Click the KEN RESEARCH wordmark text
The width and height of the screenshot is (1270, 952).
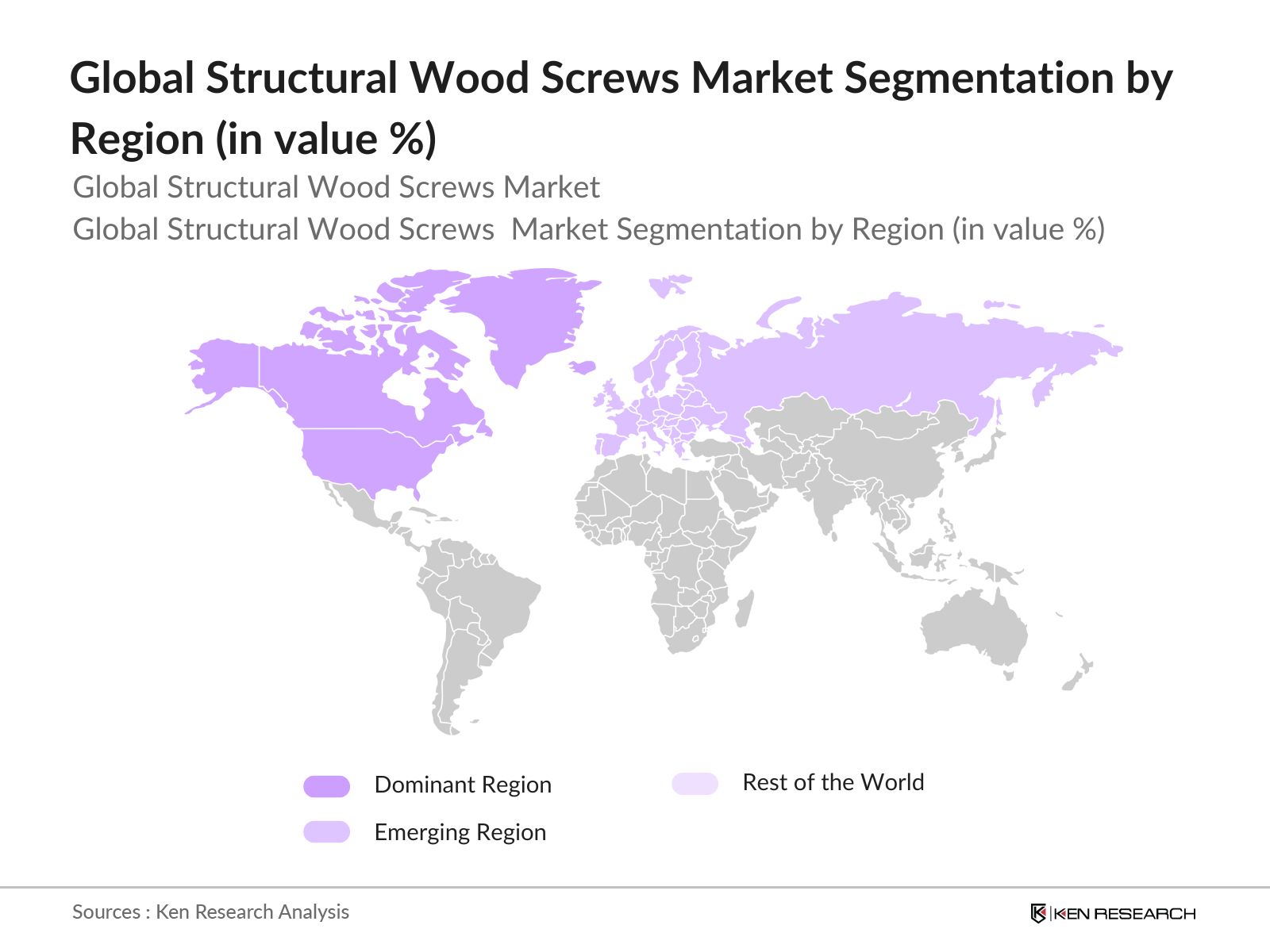(x=1124, y=914)
